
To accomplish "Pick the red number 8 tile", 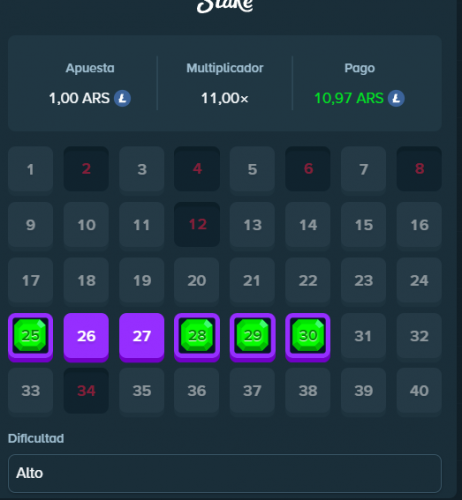I will coord(419,169).
